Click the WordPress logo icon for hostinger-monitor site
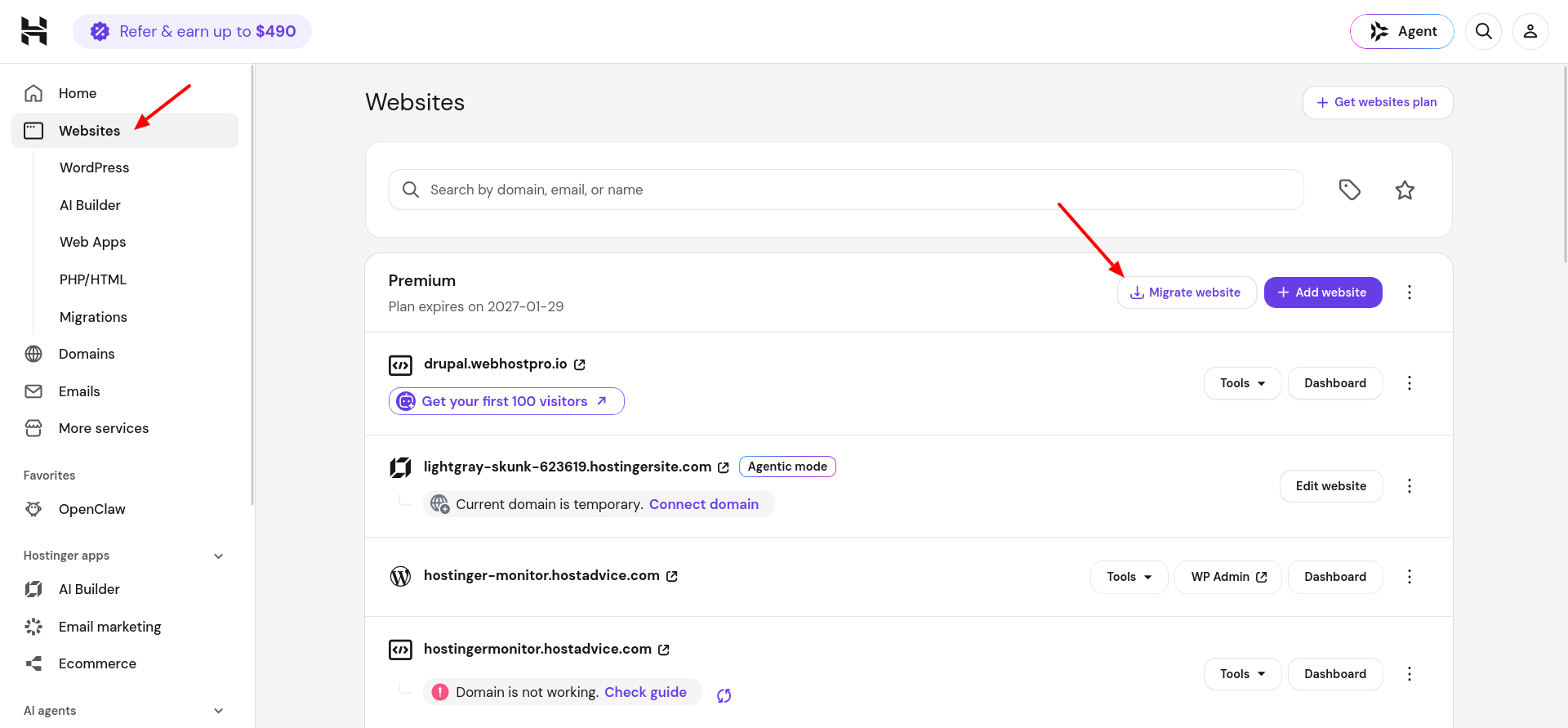1568x728 pixels. tap(400, 576)
